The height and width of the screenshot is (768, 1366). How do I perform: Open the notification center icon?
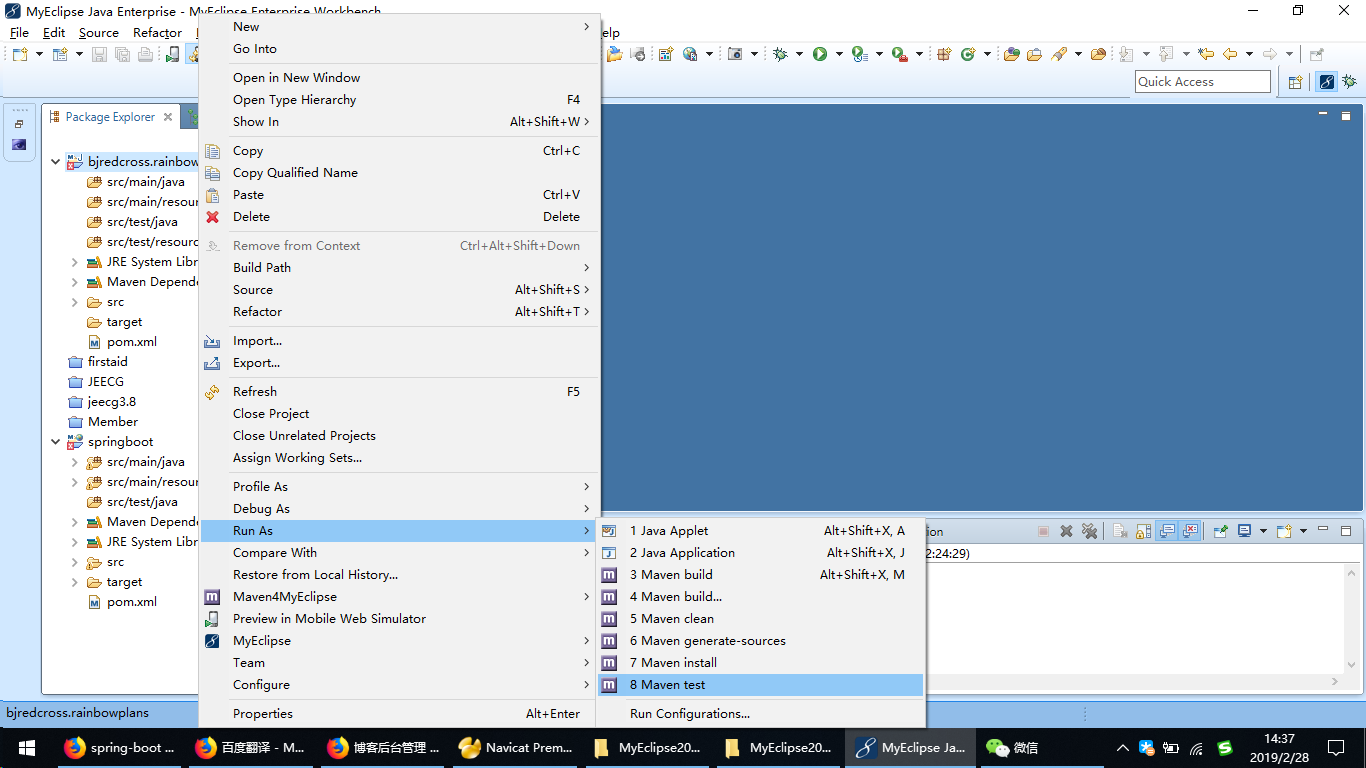(x=1336, y=748)
